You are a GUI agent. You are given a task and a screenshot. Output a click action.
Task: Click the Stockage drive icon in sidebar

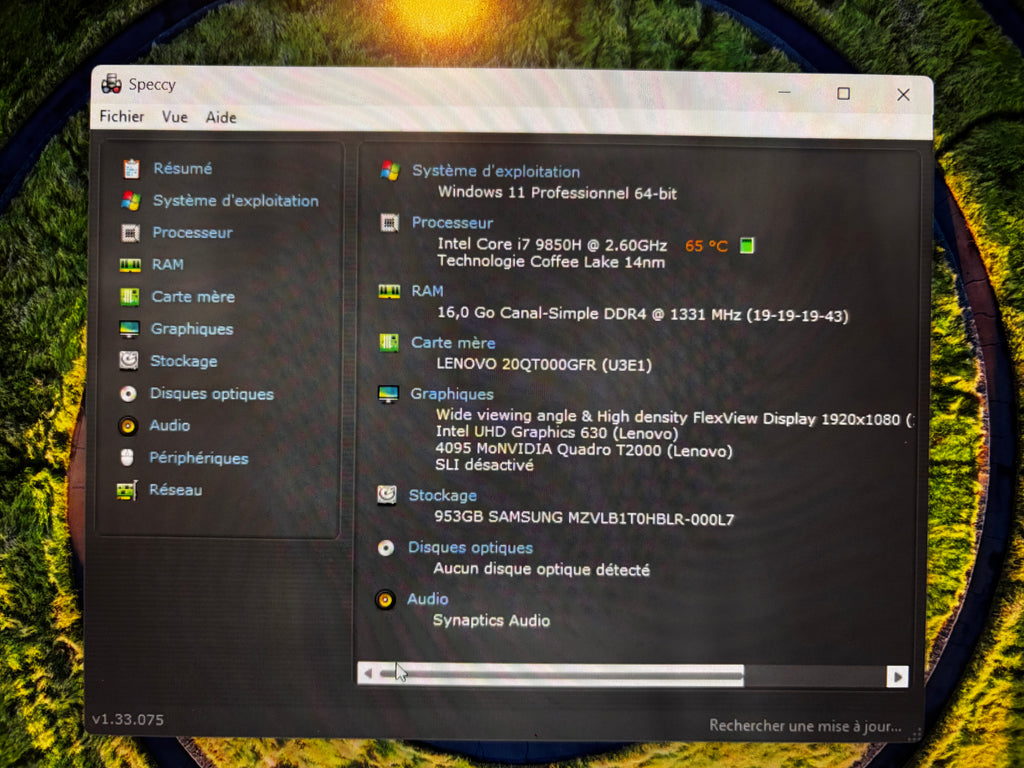[x=129, y=360]
